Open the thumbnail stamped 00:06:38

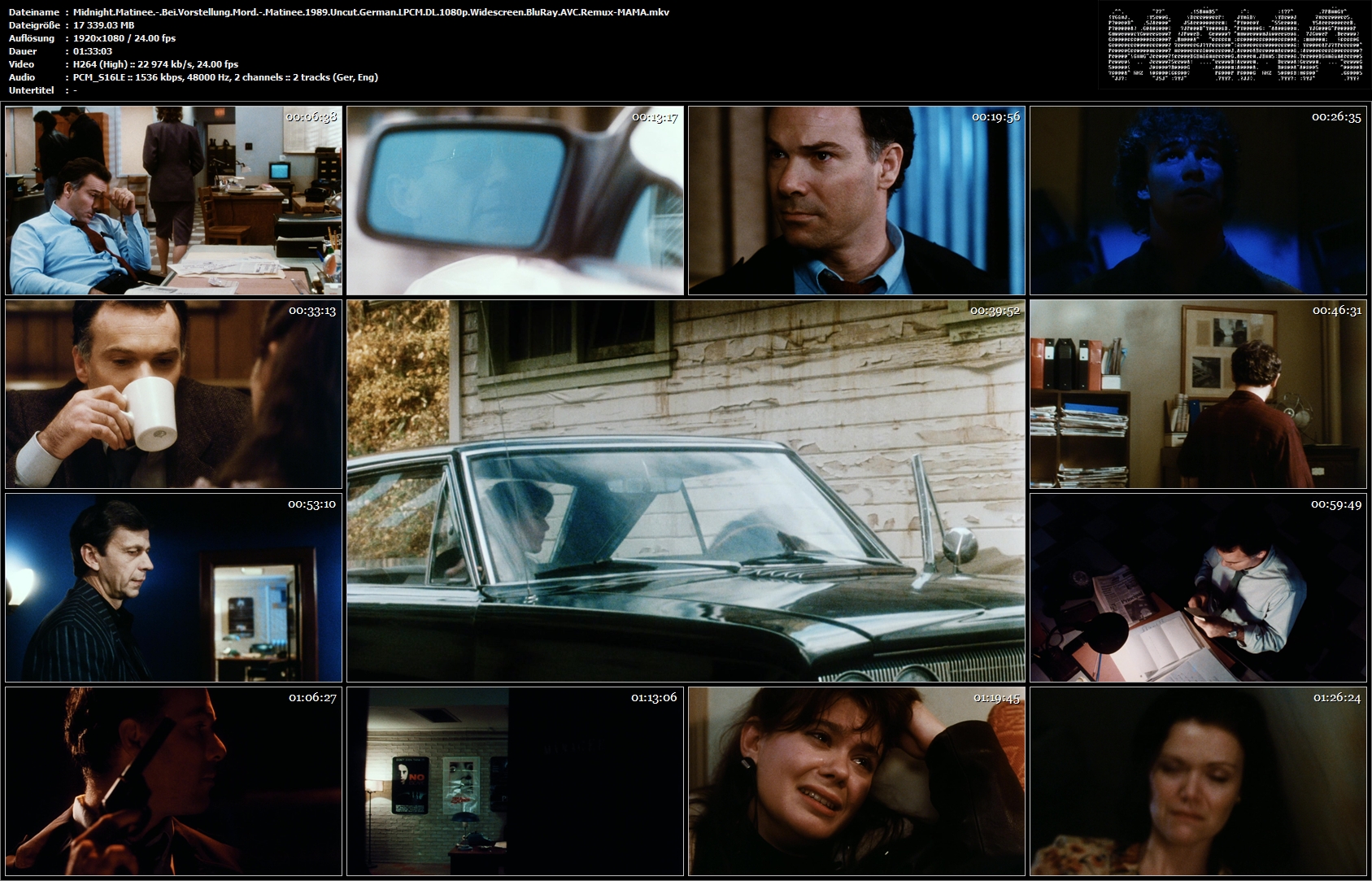[x=173, y=200]
